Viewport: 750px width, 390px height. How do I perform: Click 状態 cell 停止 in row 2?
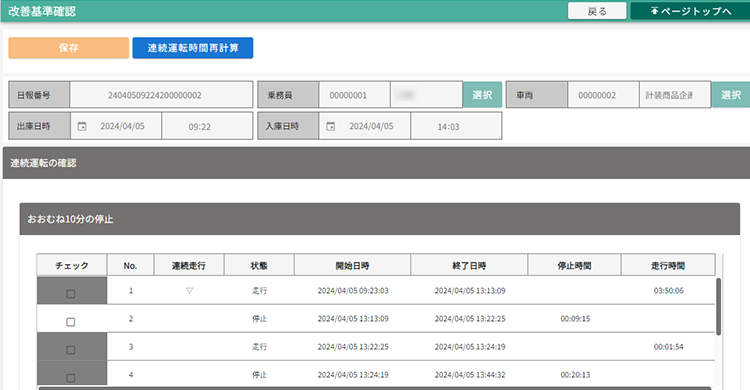click(x=259, y=319)
